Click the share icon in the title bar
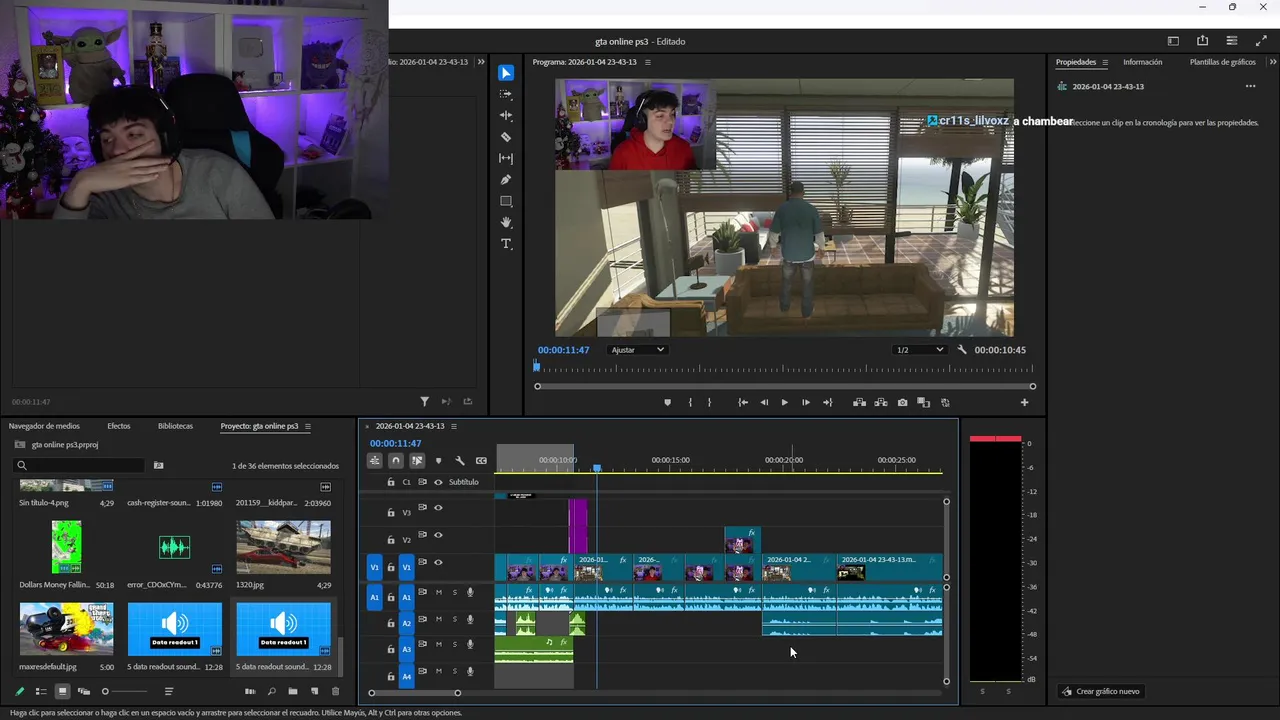This screenshot has width=1280, height=720. tap(1202, 41)
